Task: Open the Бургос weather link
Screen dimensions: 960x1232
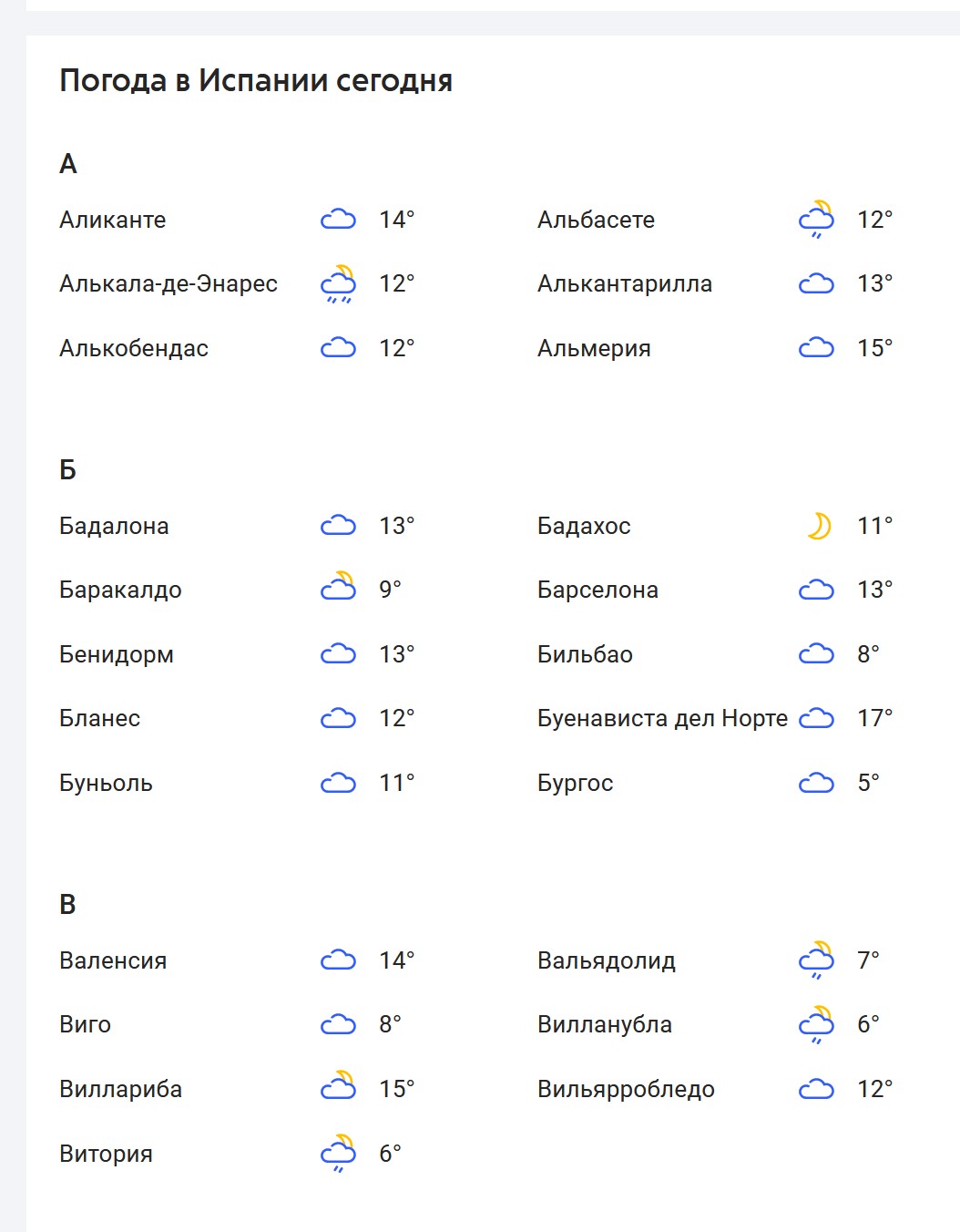Action: click(575, 784)
